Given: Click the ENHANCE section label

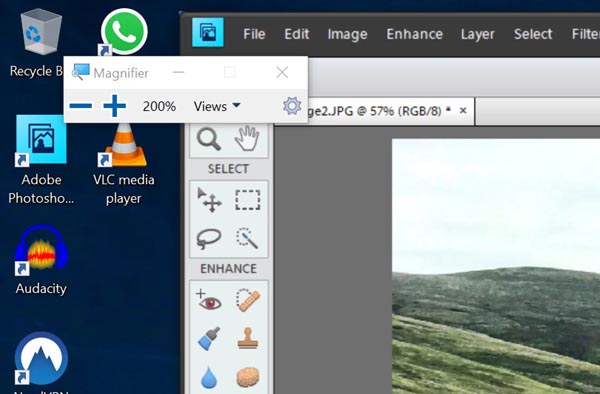Looking at the screenshot, I should (228, 269).
